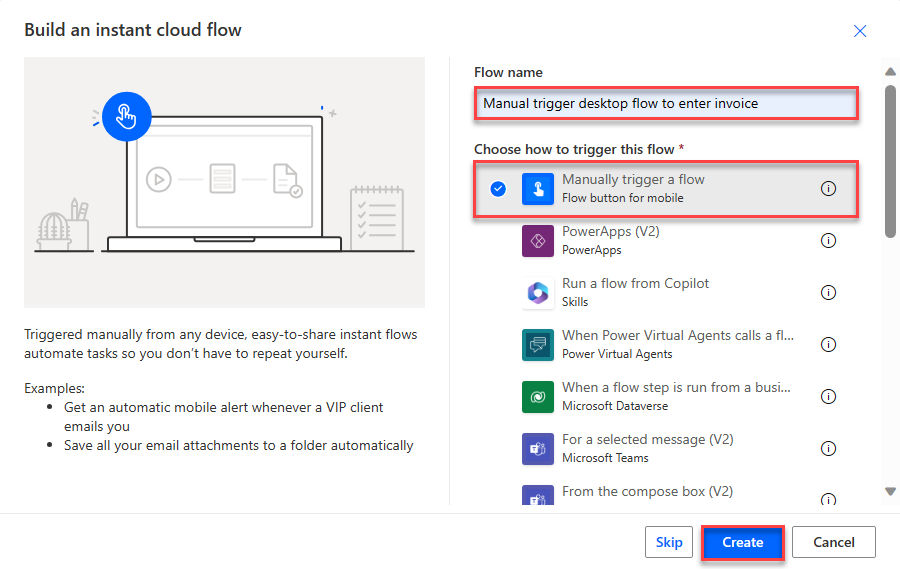900x569 pixels.
Task: Click the trigger list scroll down arrow
Action: click(890, 491)
